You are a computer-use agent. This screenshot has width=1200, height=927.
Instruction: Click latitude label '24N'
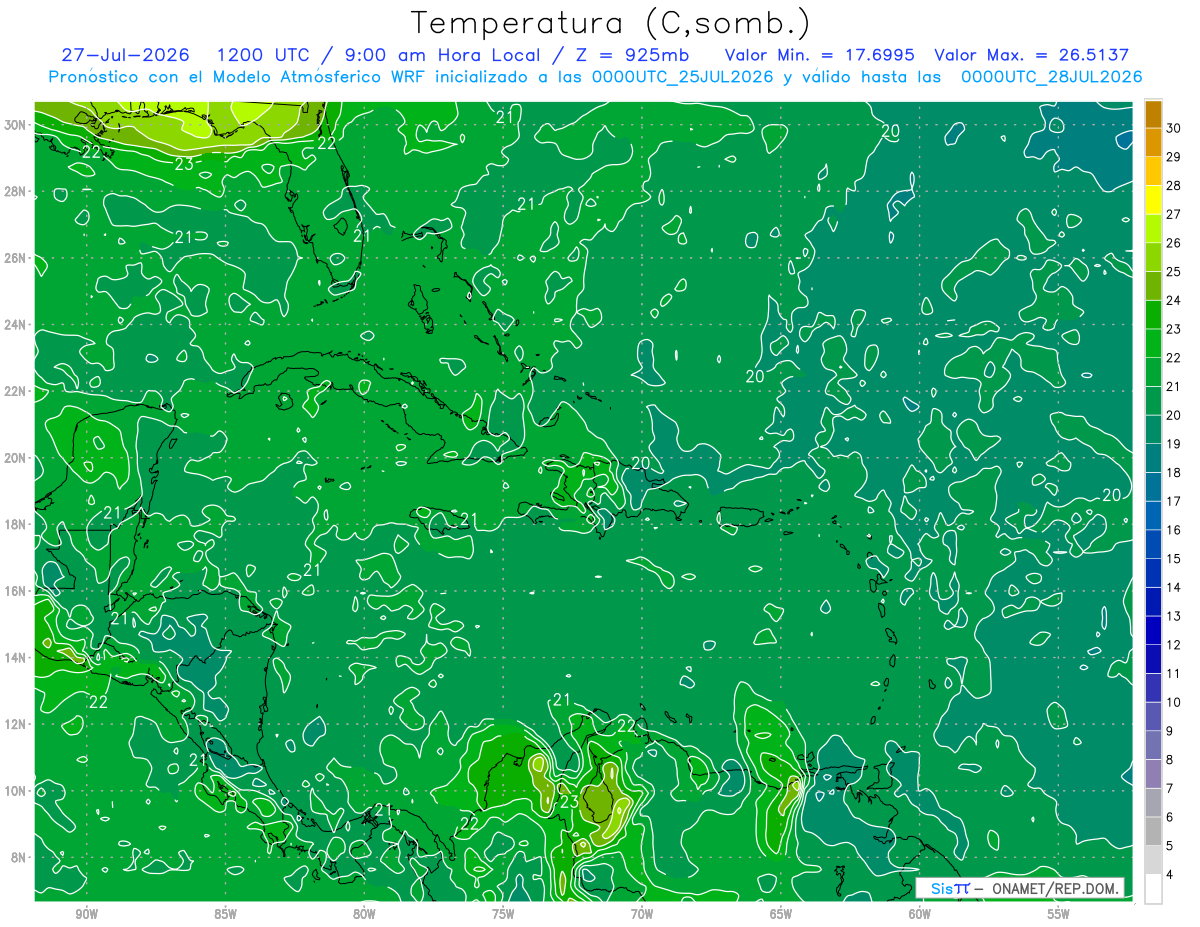(15, 325)
